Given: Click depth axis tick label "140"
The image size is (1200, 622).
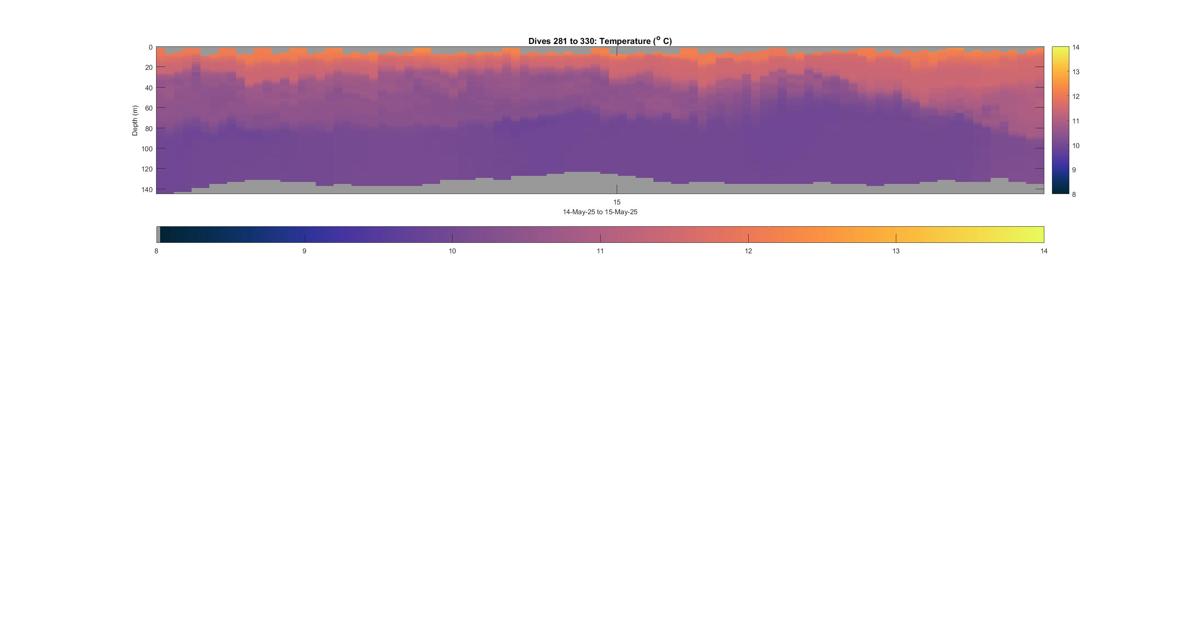Looking at the screenshot, I should [x=147, y=189].
